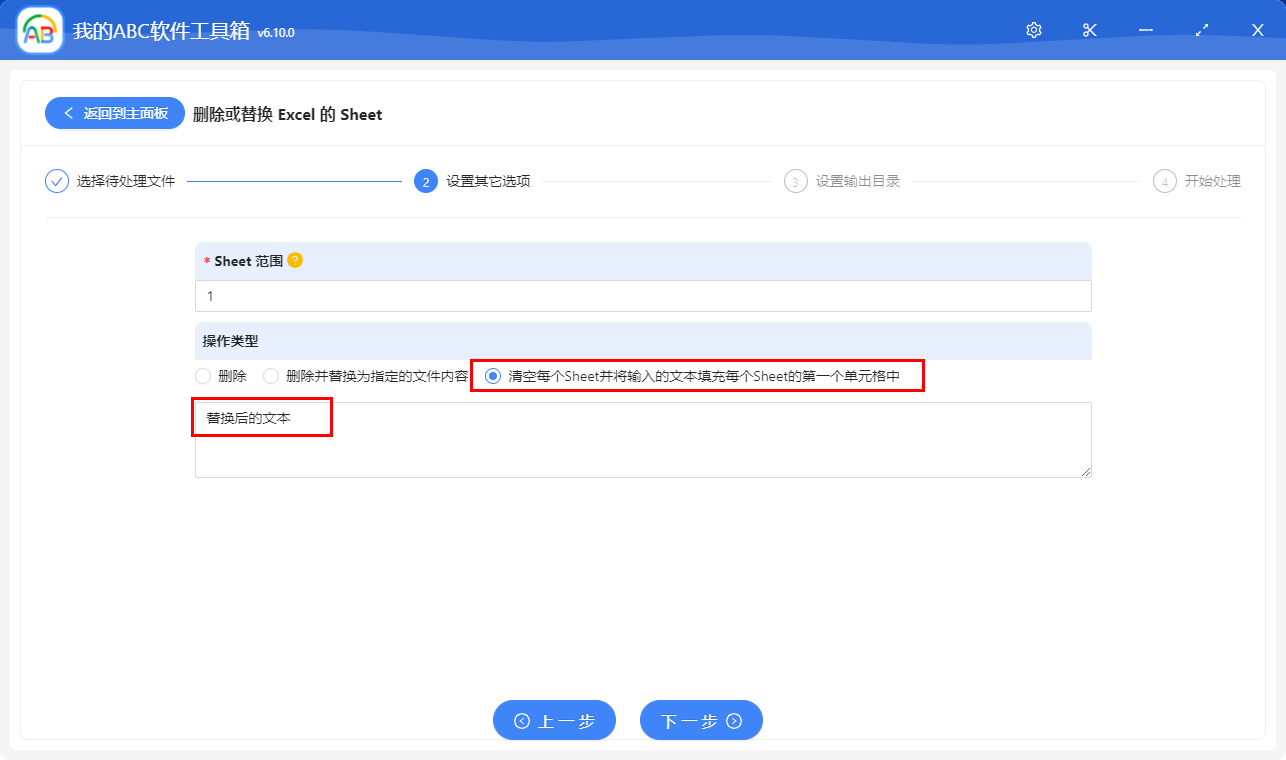Click the 下一步 button

point(701,719)
